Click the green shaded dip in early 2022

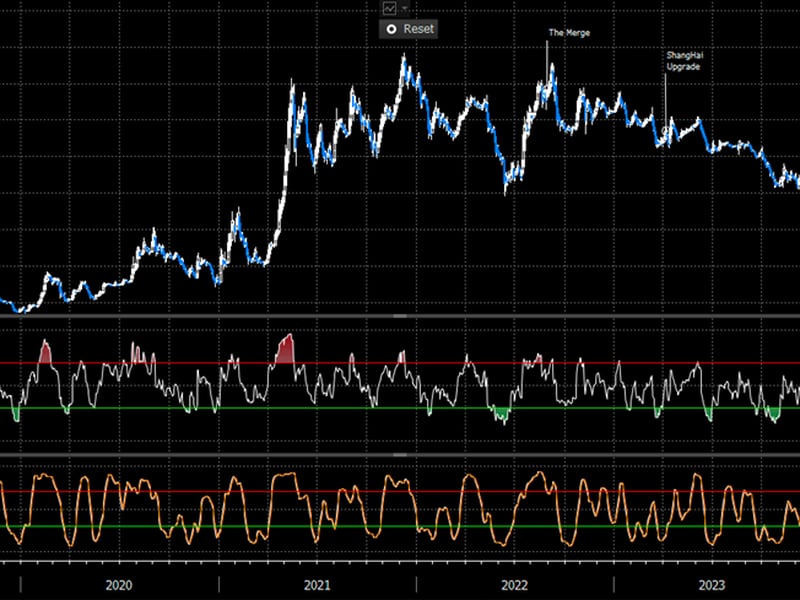(x=501, y=414)
